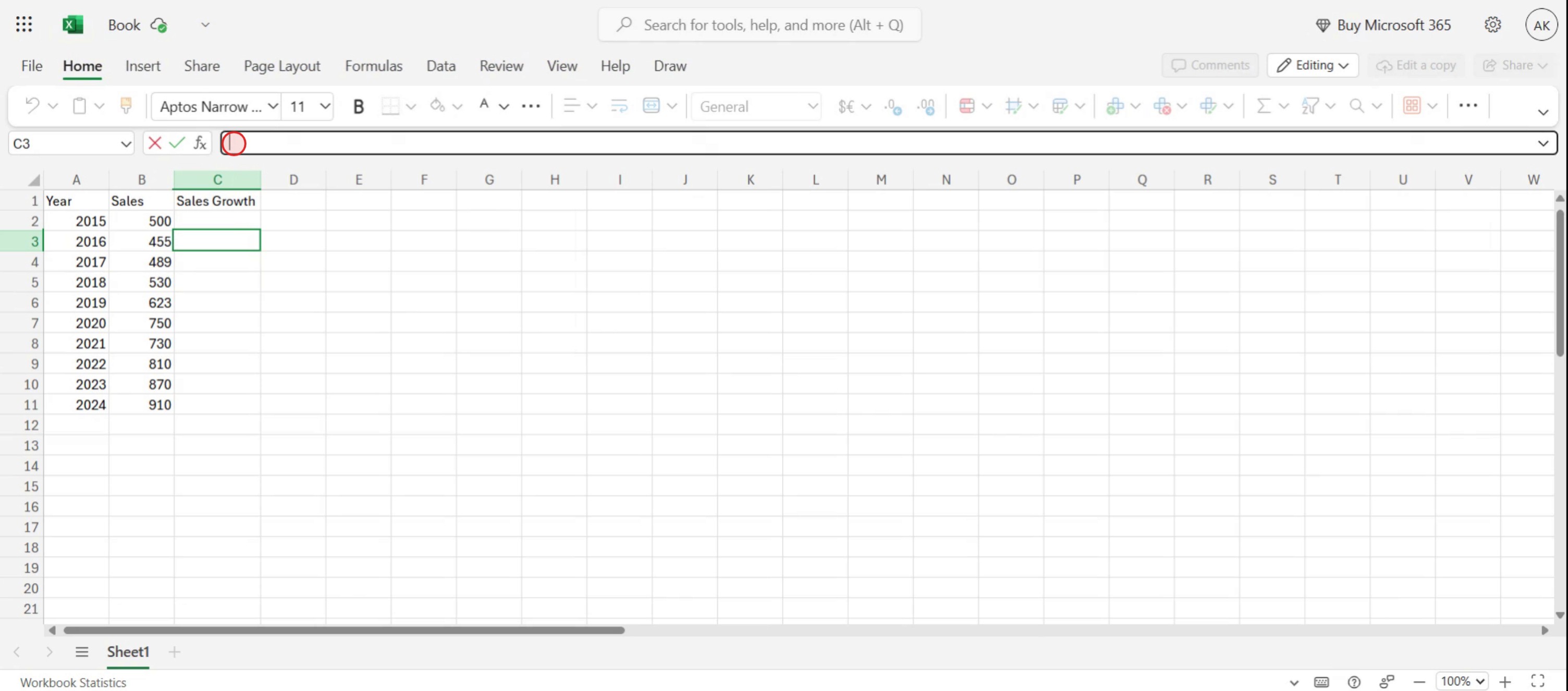This screenshot has width=1568, height=691.
Task: Switch to the Formulas tab
Action: point(373,66)
